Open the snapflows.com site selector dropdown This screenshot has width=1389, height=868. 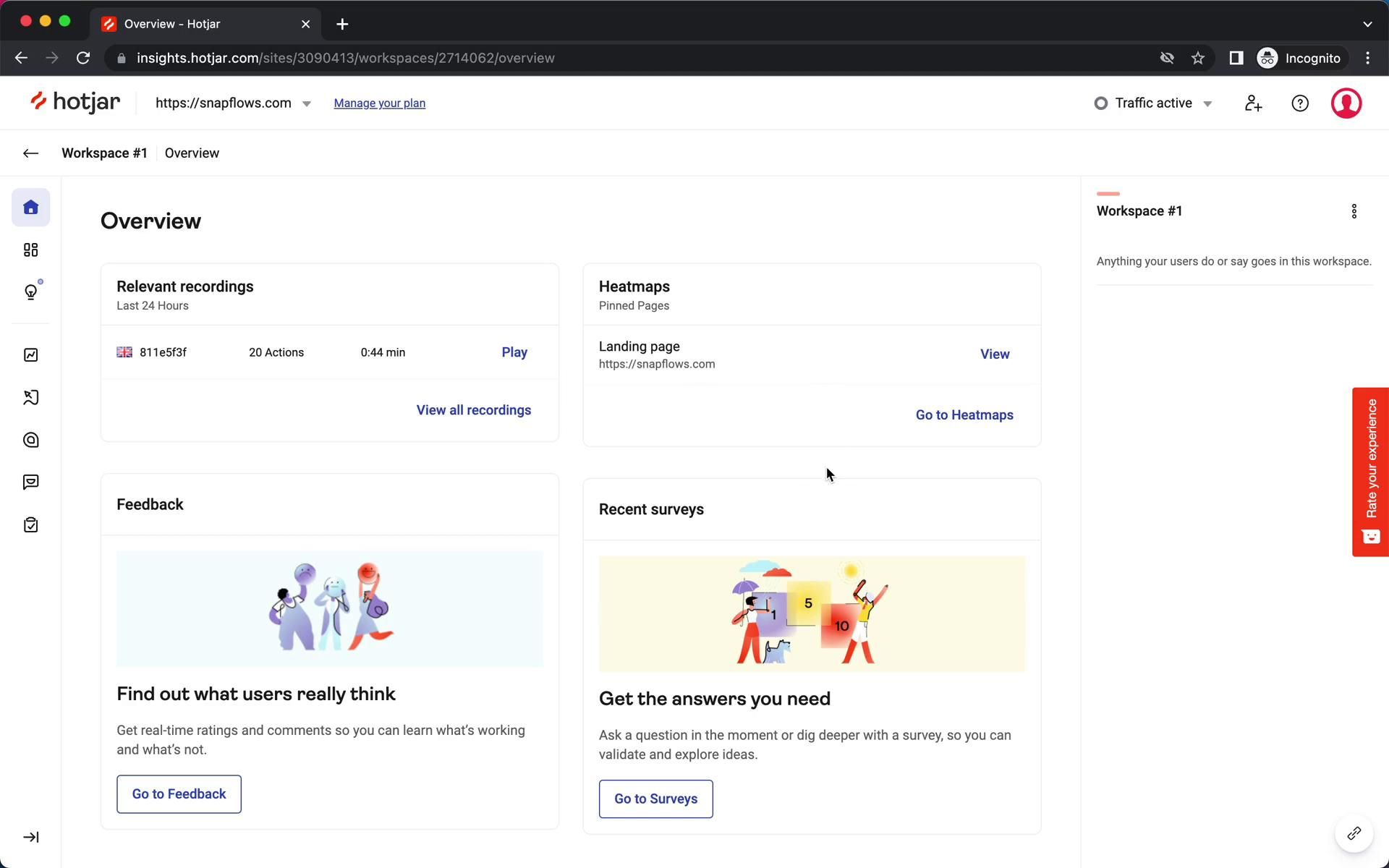click(x=233, y=103)
